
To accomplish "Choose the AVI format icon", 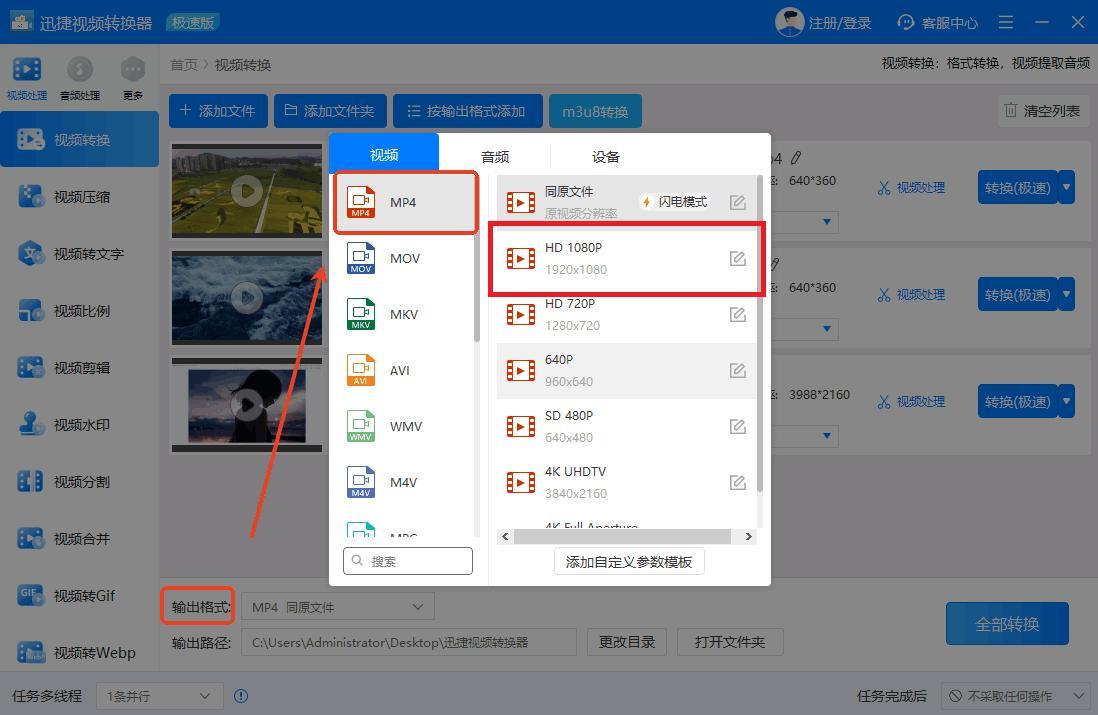I will pos(361,370).
